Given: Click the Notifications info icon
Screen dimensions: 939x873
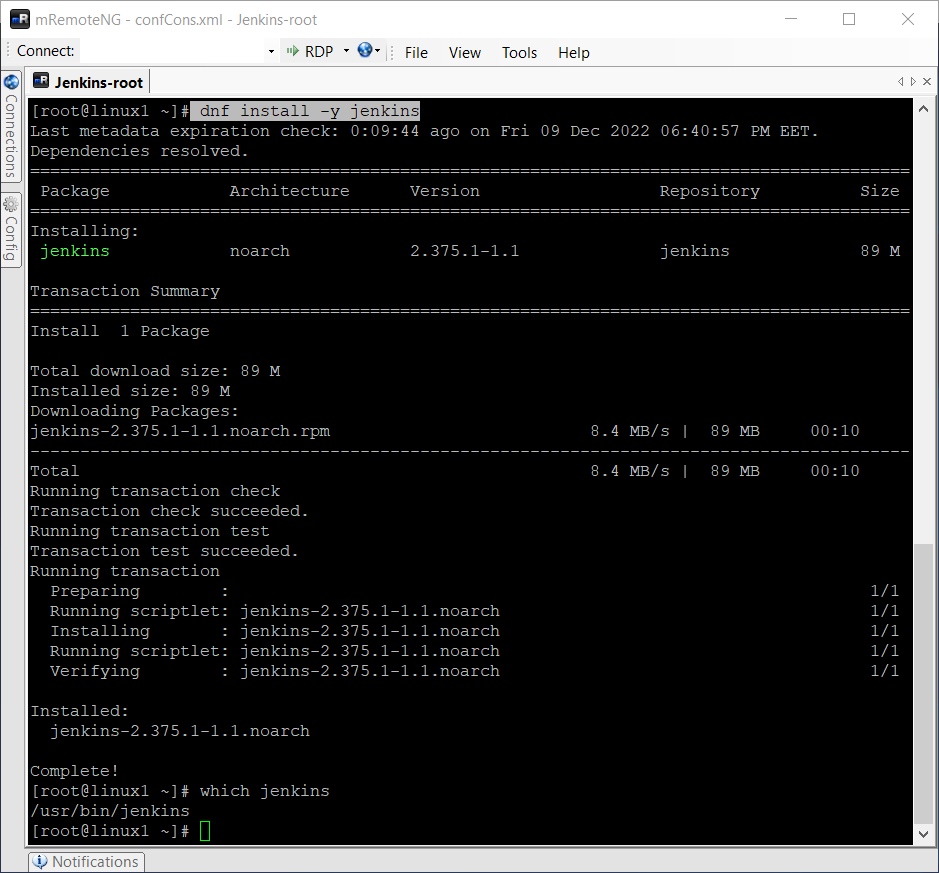Looking at the screenshot, I should [x=40, y=862].
